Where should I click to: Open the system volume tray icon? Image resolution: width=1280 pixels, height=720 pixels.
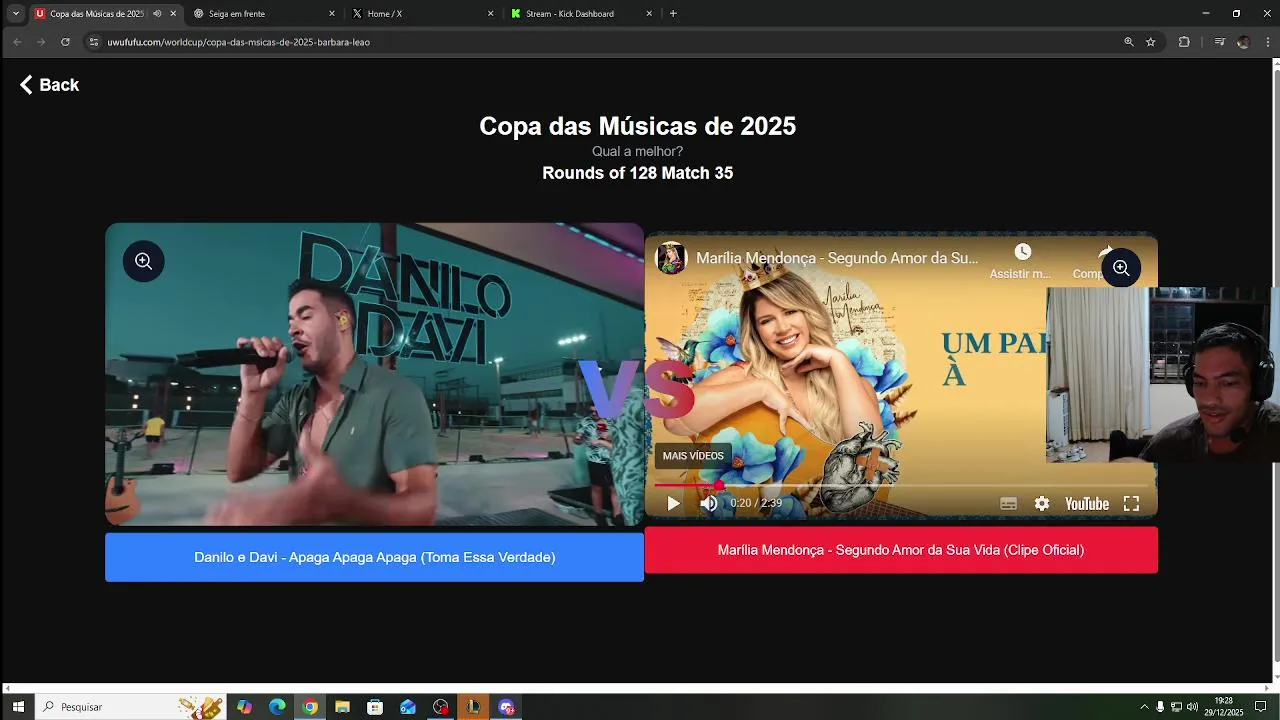(x=1192, y=707)
